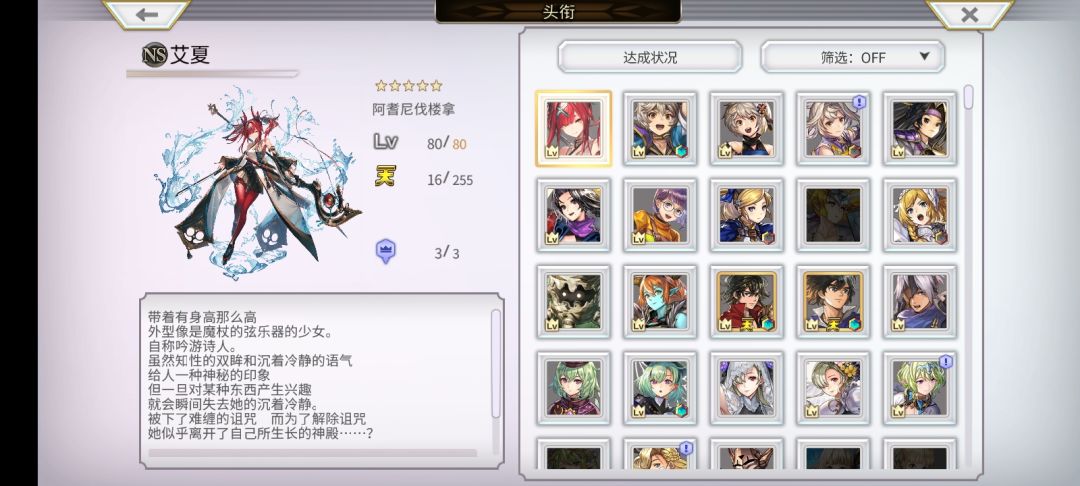Click the description text scrollbar
The image size is (1080, 486).
(495, 363)
